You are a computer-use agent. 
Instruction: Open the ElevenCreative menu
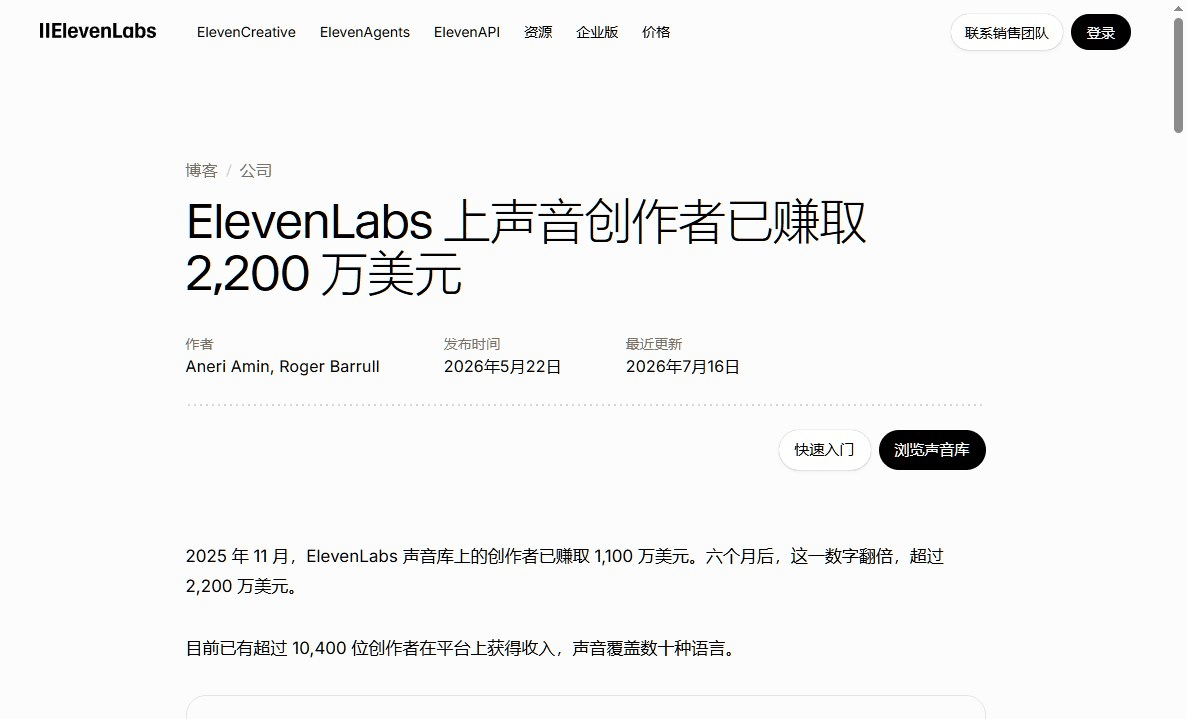point(246,33)
